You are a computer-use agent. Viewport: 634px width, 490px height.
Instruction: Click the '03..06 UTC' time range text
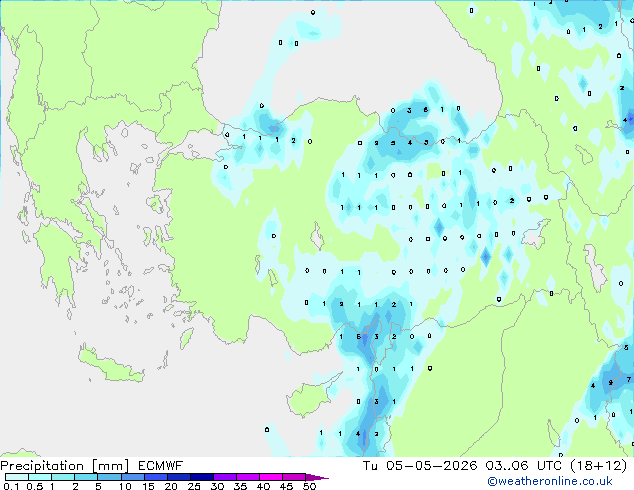click(524, 465)
